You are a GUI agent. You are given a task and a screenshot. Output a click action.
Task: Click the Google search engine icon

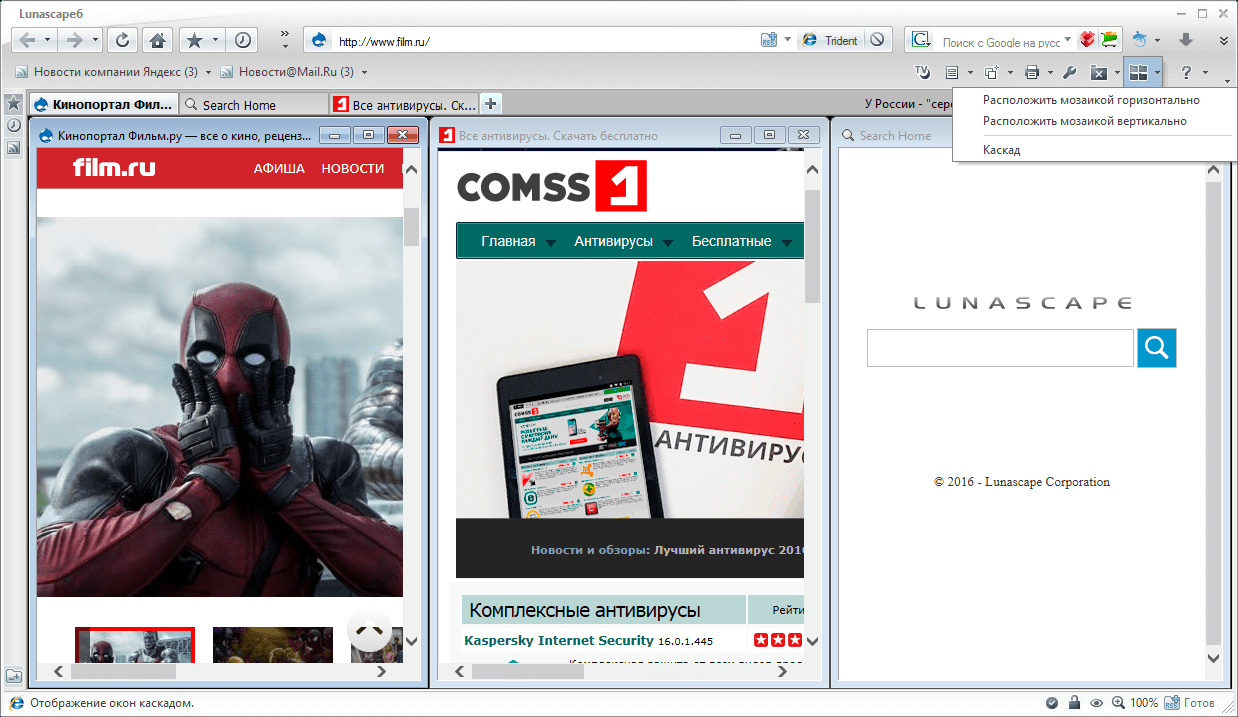(x=923, y=40)
